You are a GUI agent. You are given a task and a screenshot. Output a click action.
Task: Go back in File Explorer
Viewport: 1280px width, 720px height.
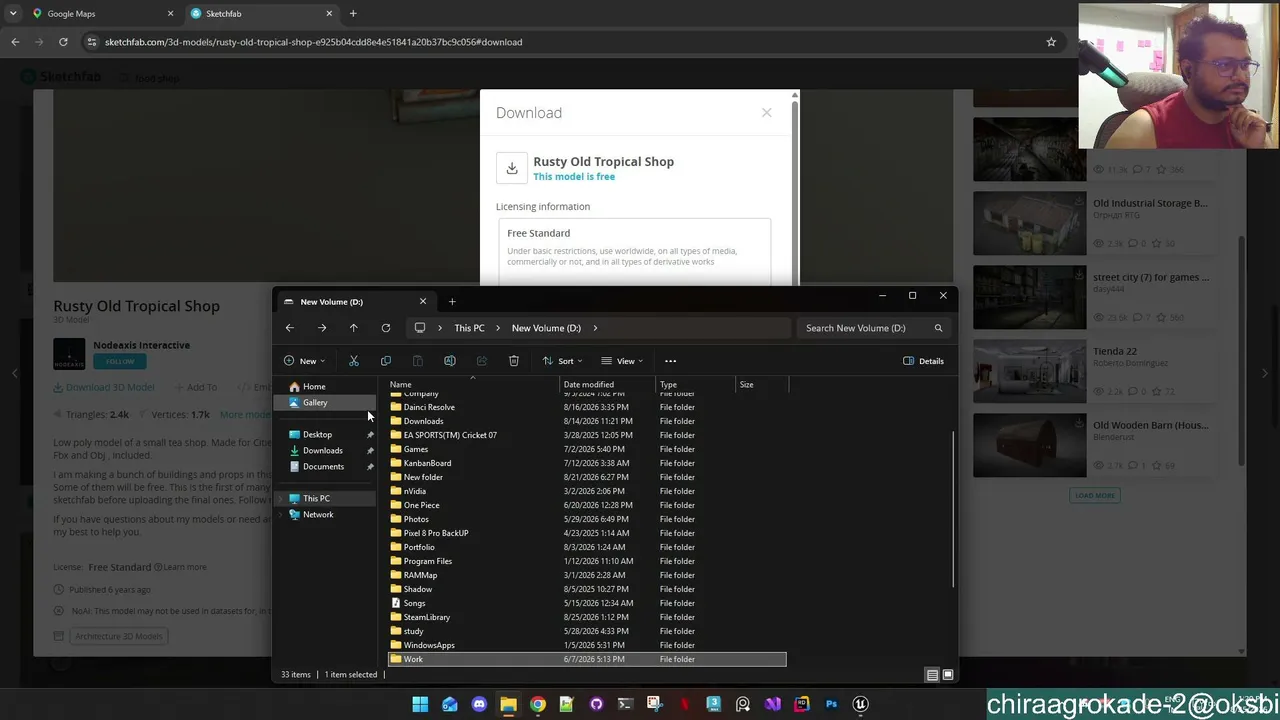click(290, 328)
